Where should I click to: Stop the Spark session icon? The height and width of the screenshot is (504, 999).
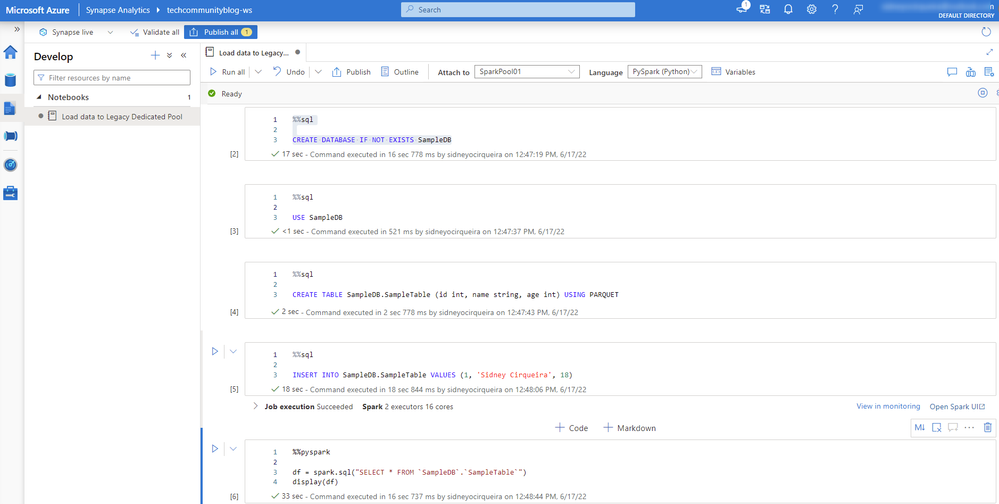pyautogui.click(x=982, y=93)
